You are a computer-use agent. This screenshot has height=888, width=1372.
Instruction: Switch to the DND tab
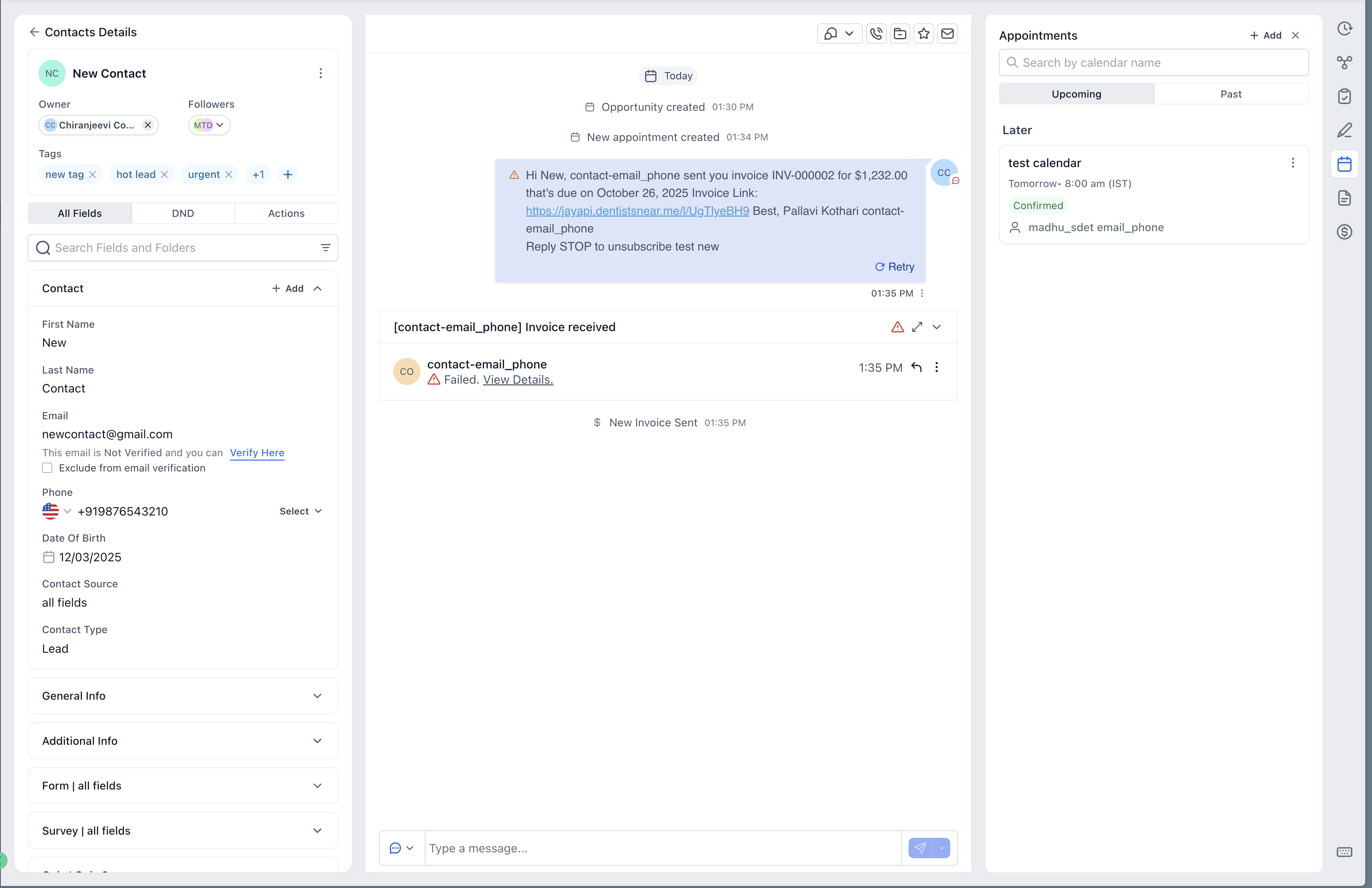[183, 213]
